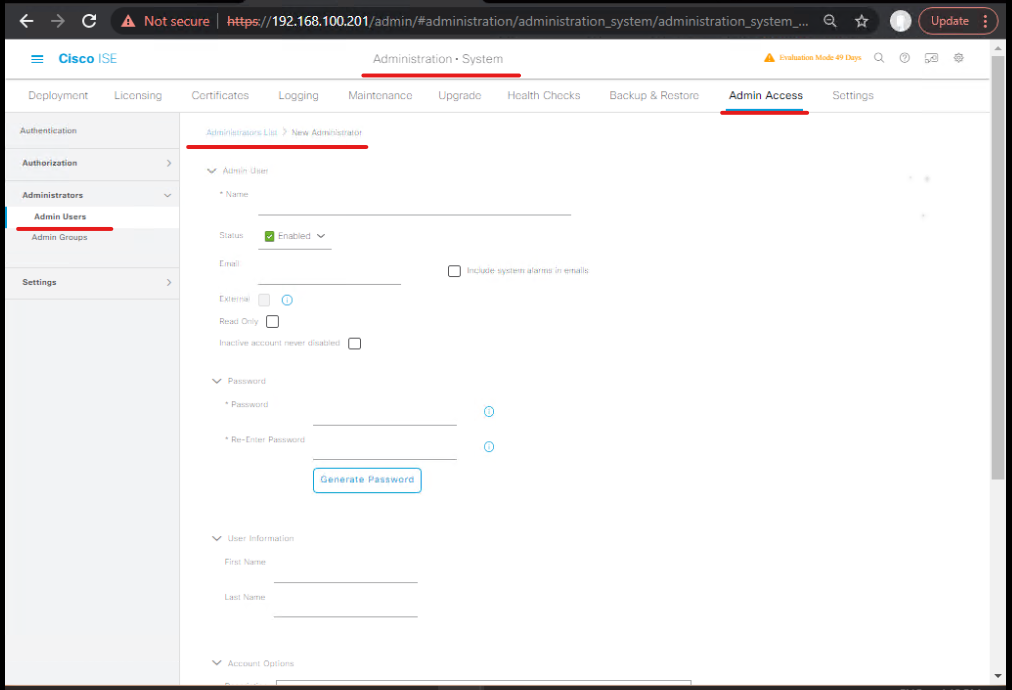This screenshot has width=1012, height=690.
Task: Open the Health Checks tab
Action: (543, 96)
